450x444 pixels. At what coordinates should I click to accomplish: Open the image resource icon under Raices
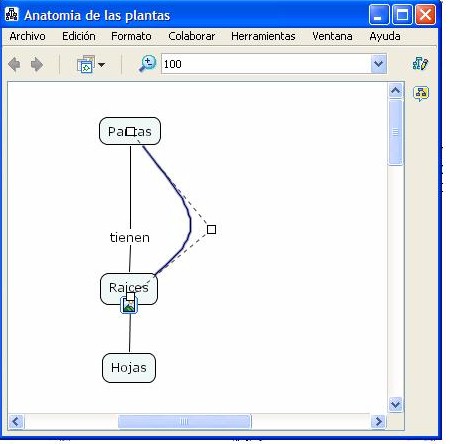pyautogui.click(x=129, y=305)
